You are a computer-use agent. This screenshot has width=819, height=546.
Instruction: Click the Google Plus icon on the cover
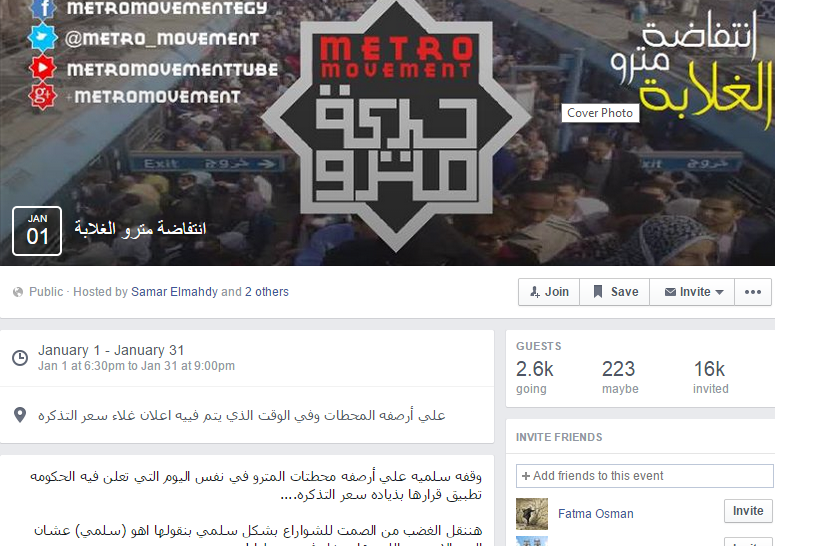[42, 97]
